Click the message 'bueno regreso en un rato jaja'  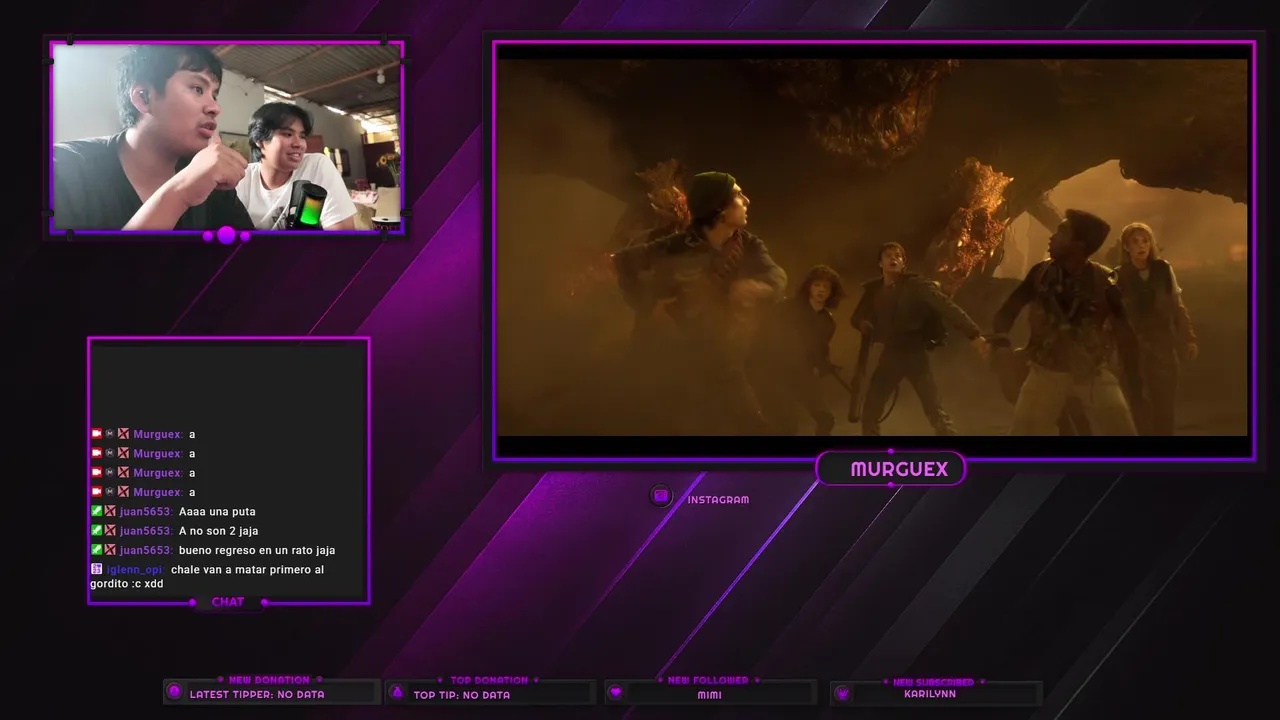257,550
